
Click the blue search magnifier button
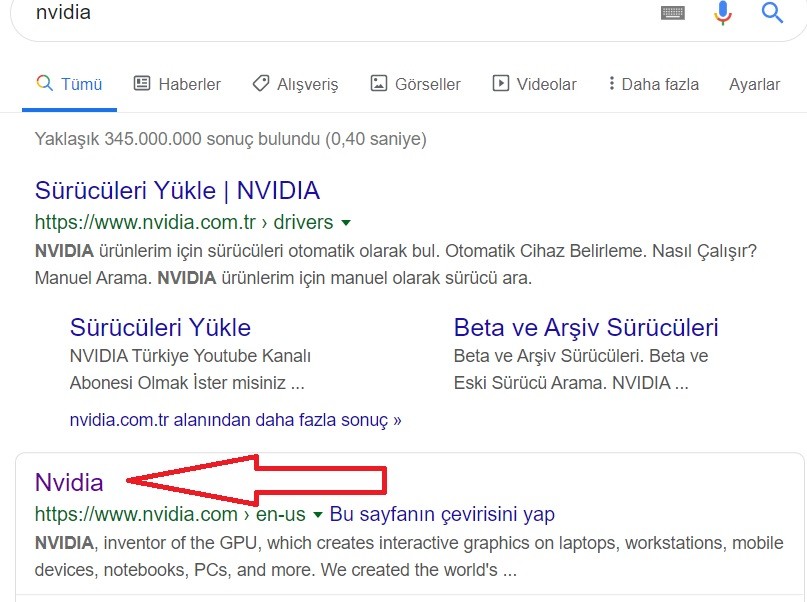772,12
